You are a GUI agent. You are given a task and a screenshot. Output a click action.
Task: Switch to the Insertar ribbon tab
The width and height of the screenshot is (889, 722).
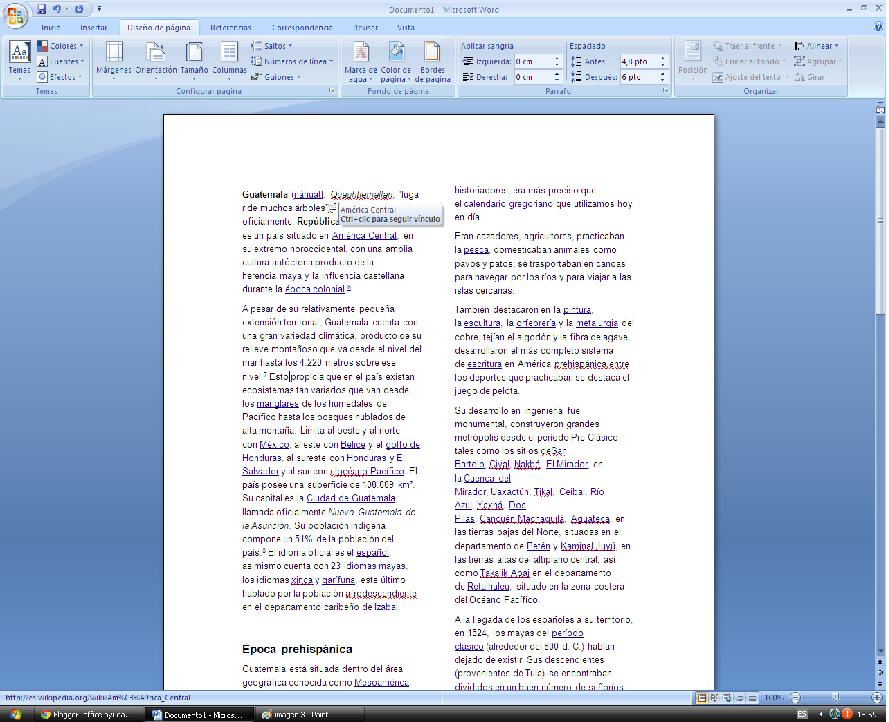coord(93,27)
